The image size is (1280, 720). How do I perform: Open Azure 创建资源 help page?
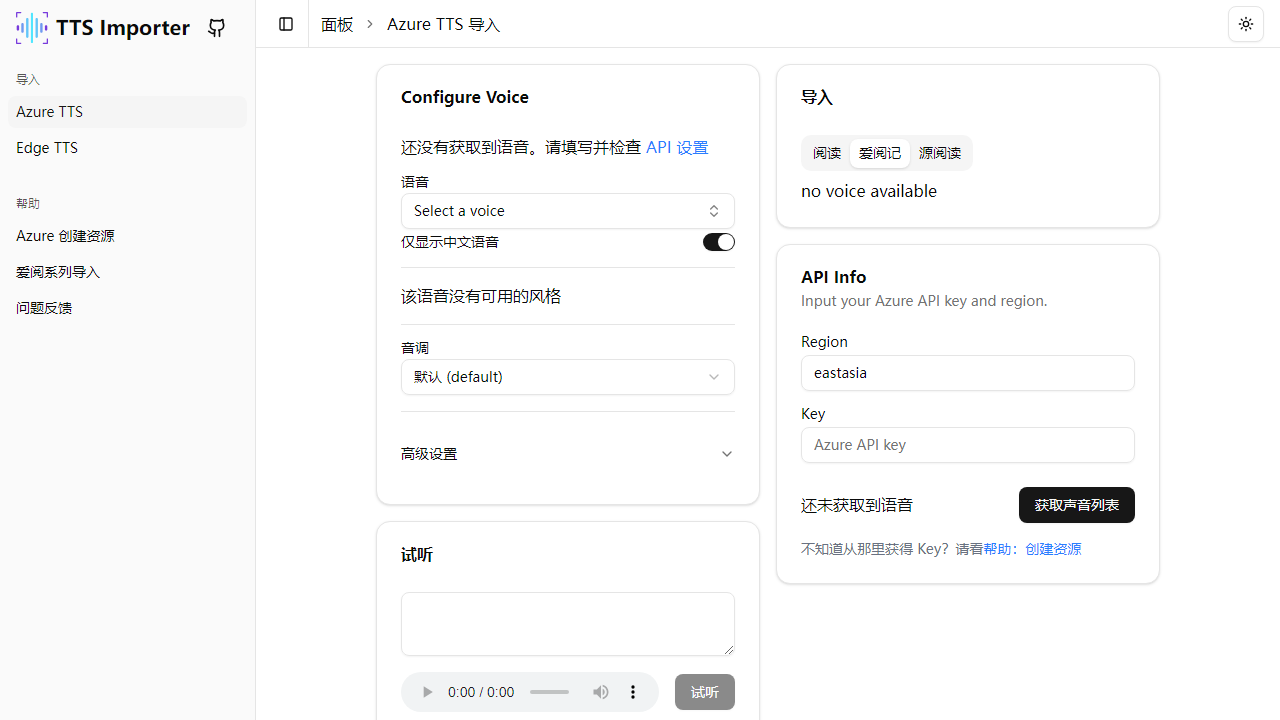point(127,236)
